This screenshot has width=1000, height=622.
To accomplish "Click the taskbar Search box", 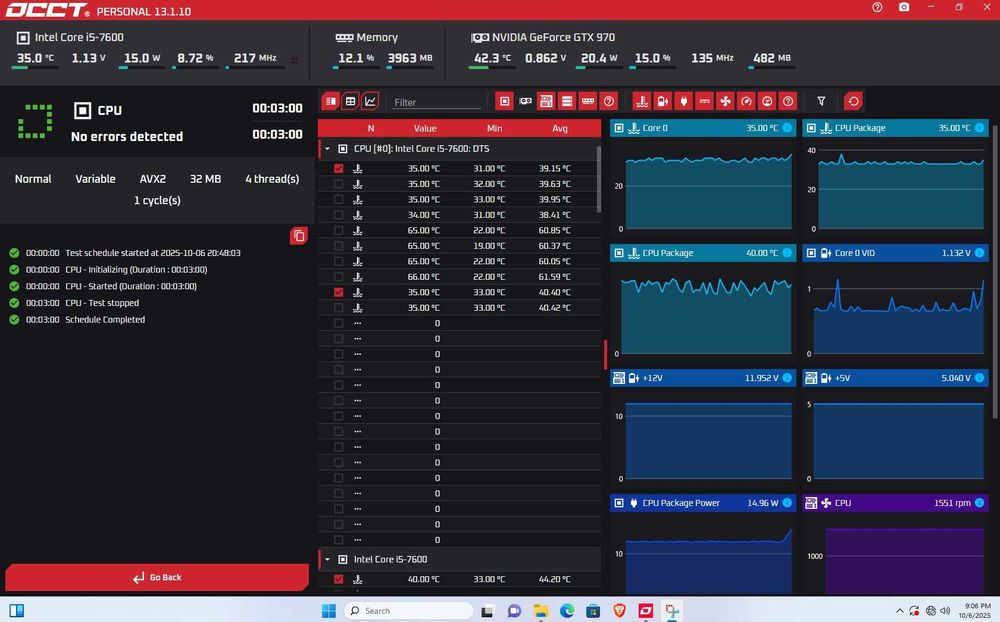I will coord(409,611).
